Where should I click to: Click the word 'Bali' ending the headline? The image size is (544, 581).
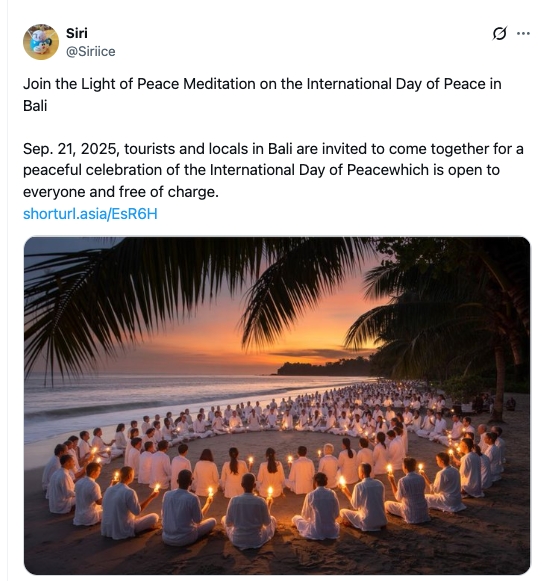click(x=35, y=106)
